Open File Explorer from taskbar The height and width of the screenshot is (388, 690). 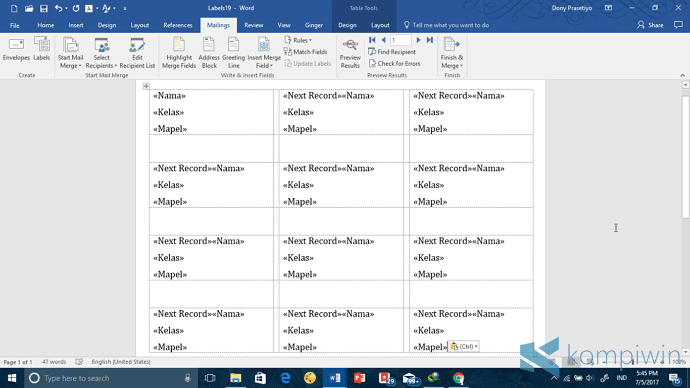pos(235,378)
